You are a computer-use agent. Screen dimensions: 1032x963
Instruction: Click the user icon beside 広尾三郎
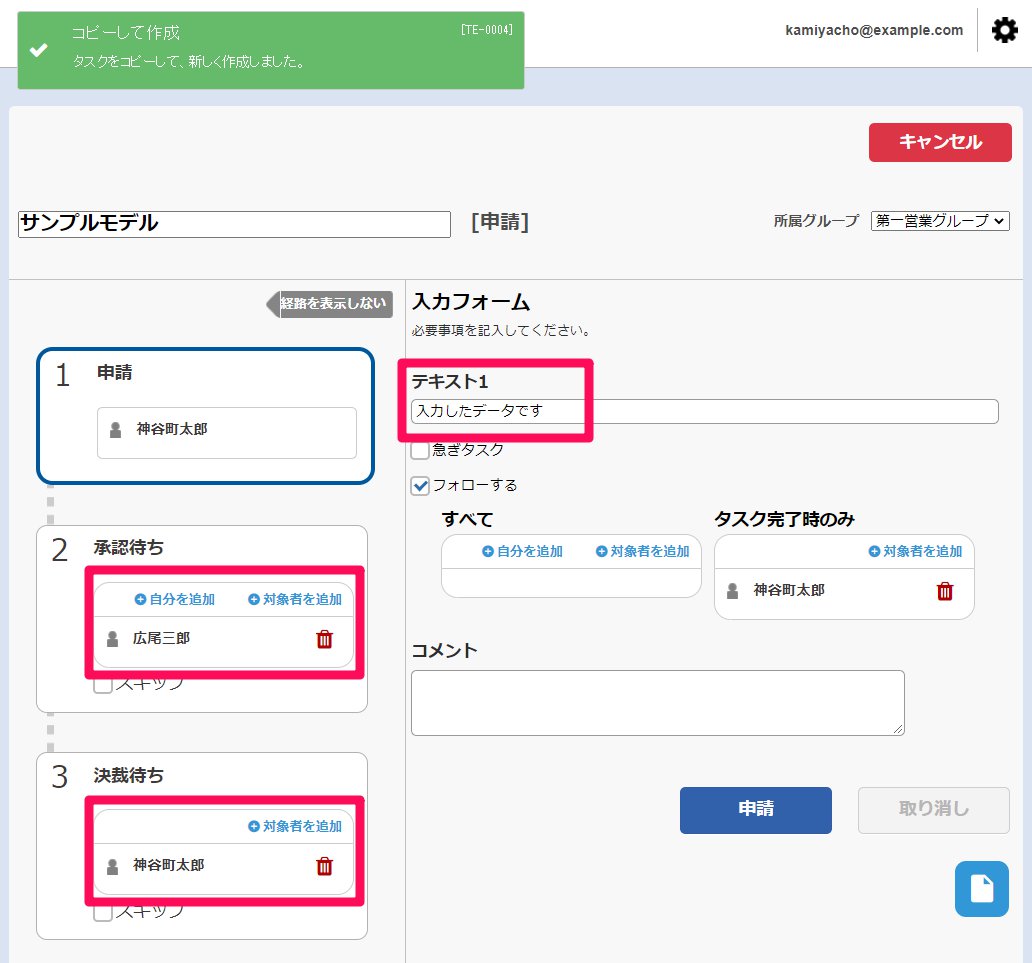(113, 639)
